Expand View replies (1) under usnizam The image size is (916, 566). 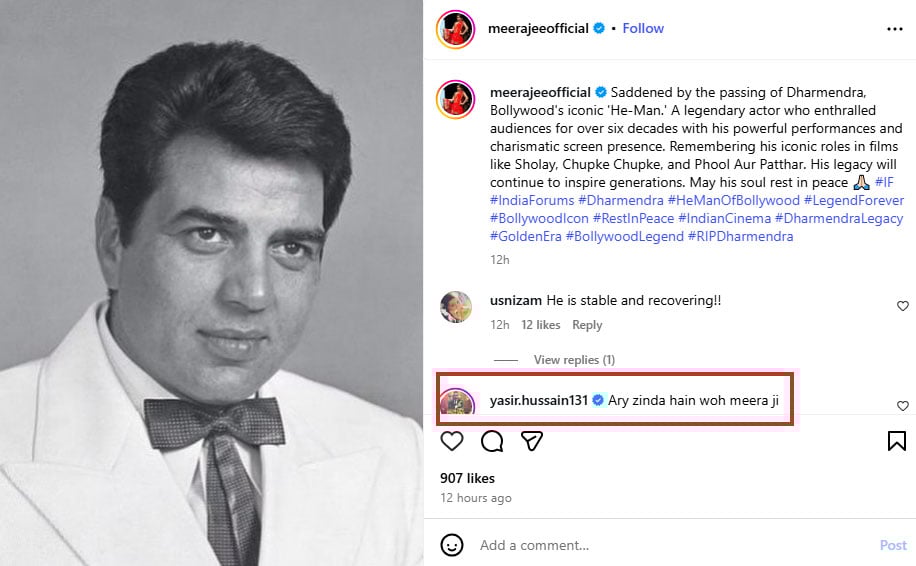pos(574,360)
